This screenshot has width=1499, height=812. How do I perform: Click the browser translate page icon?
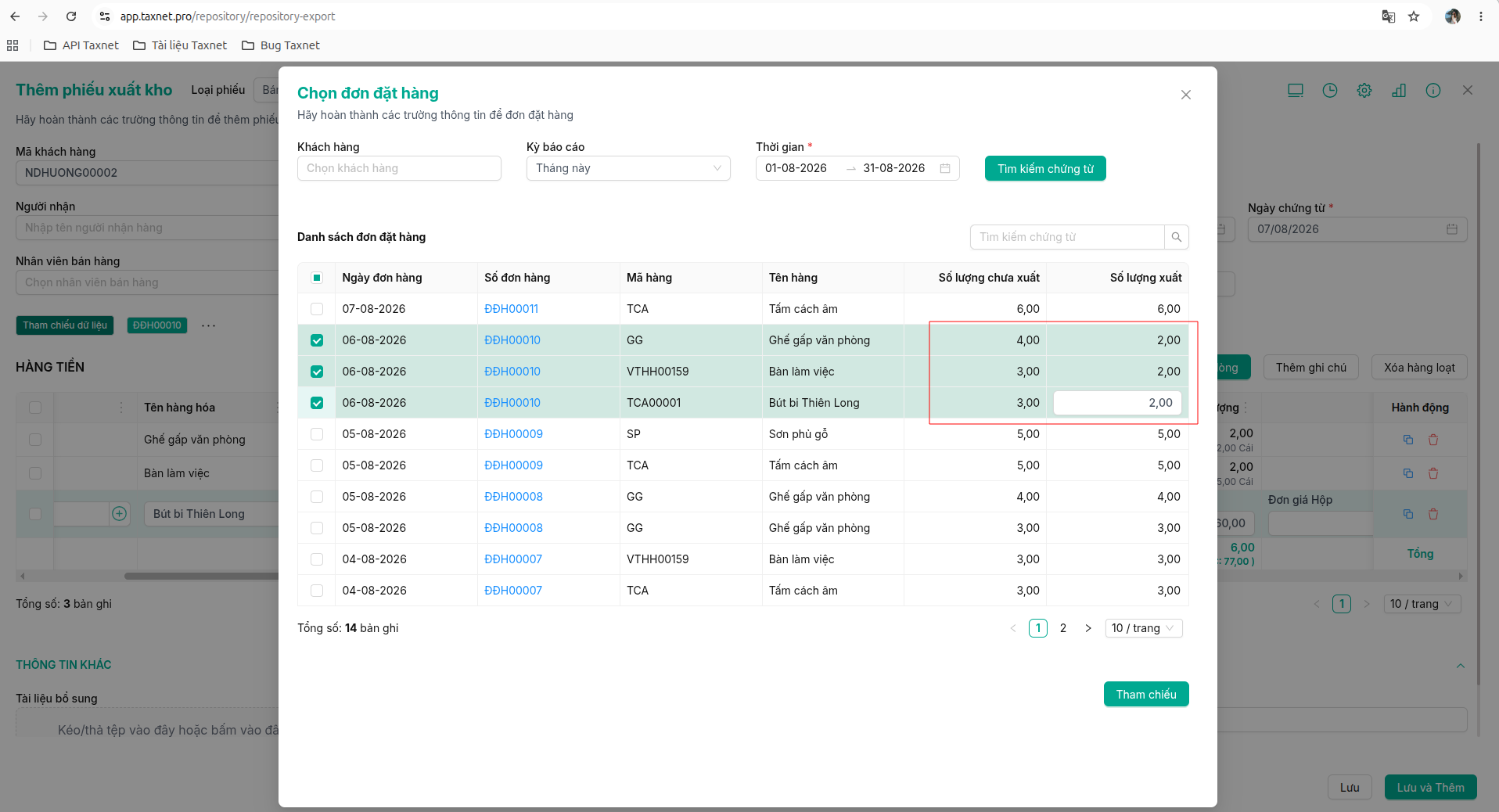1389,16
